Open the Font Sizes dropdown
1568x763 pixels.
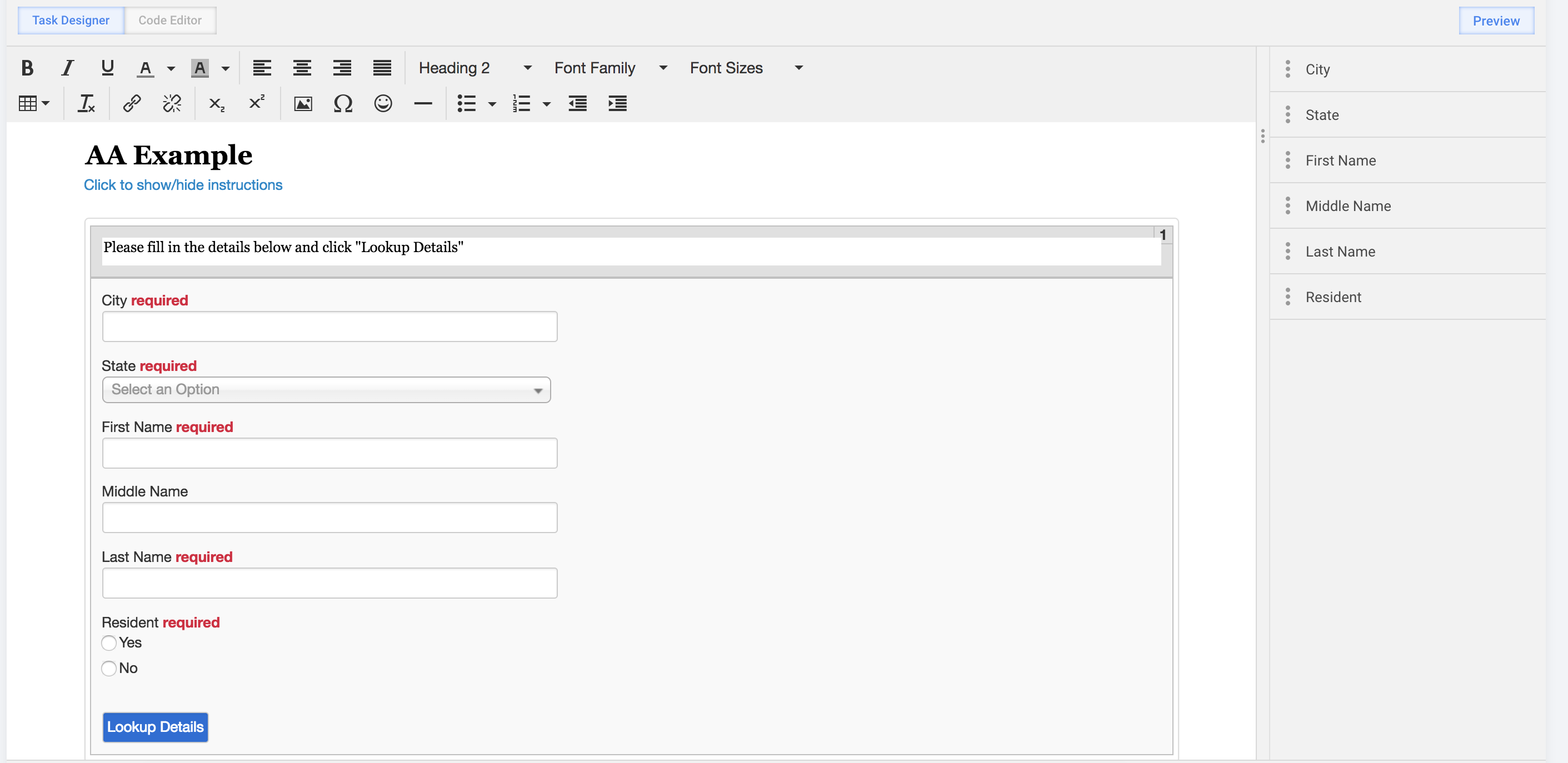[746, 68]
